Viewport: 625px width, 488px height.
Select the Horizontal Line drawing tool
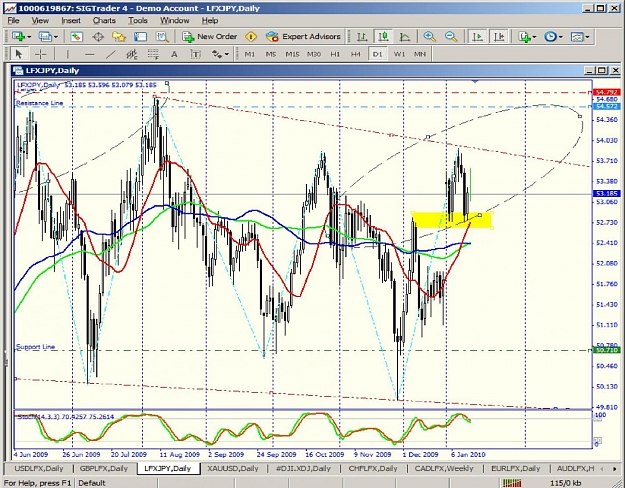89,54
